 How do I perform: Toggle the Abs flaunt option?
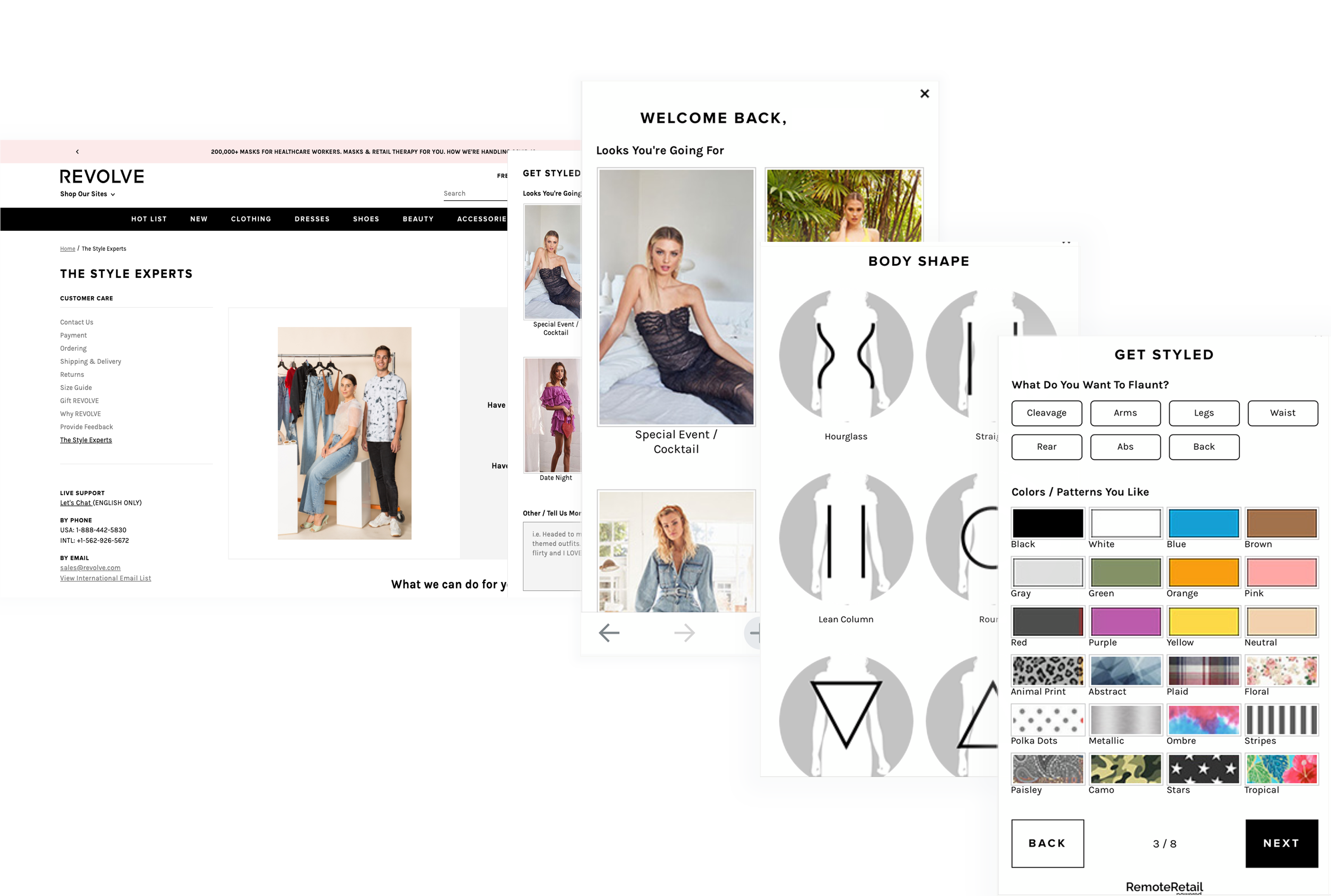point(1124,446)
